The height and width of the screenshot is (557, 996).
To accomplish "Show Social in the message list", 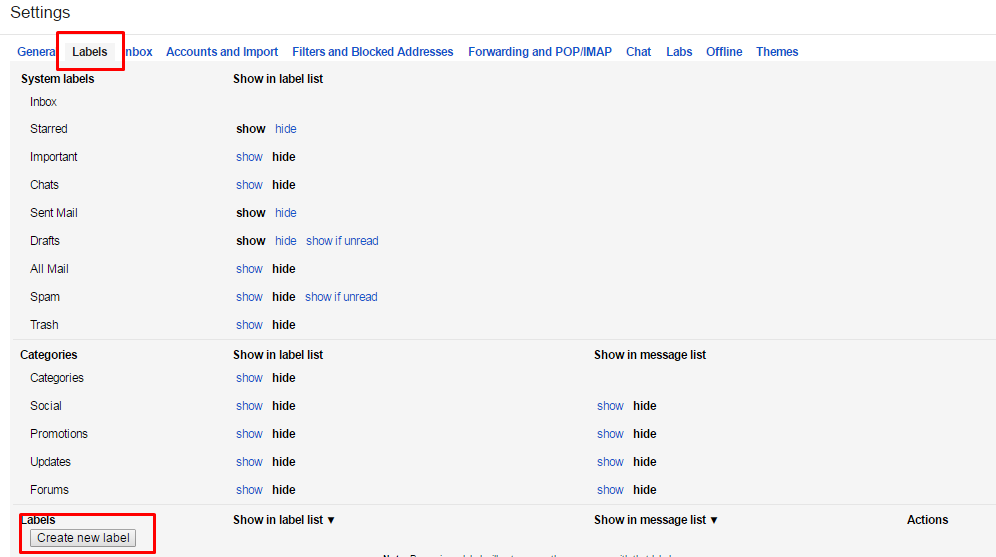I will point(610,406).
